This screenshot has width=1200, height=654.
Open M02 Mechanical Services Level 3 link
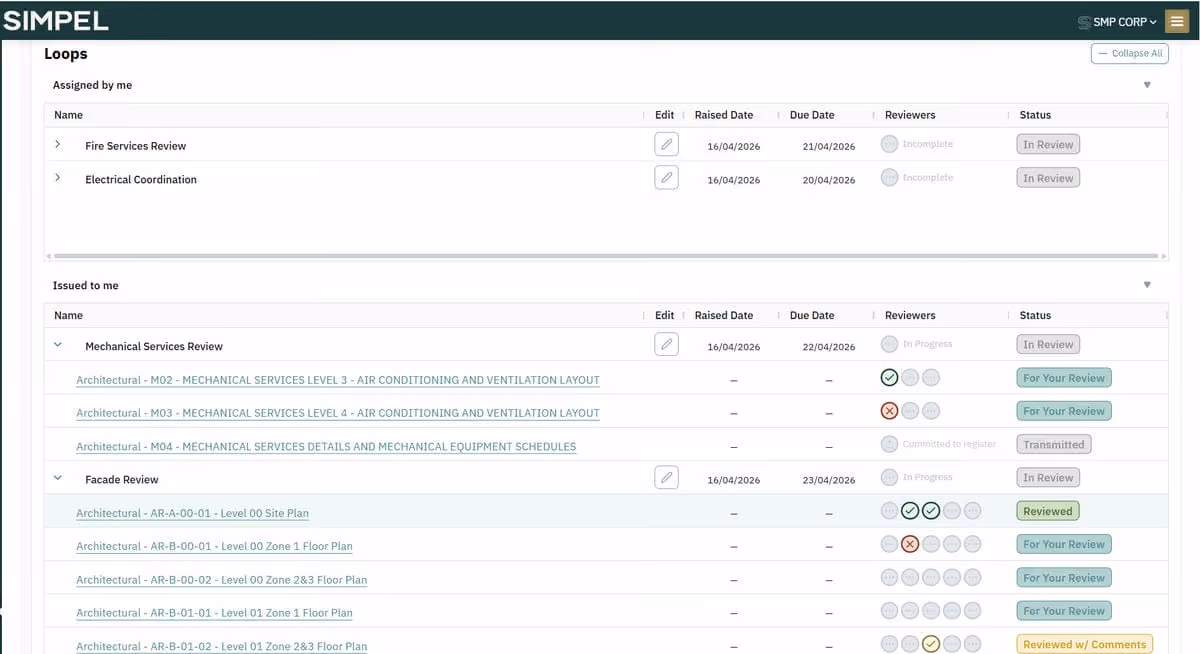click(338, 380)
